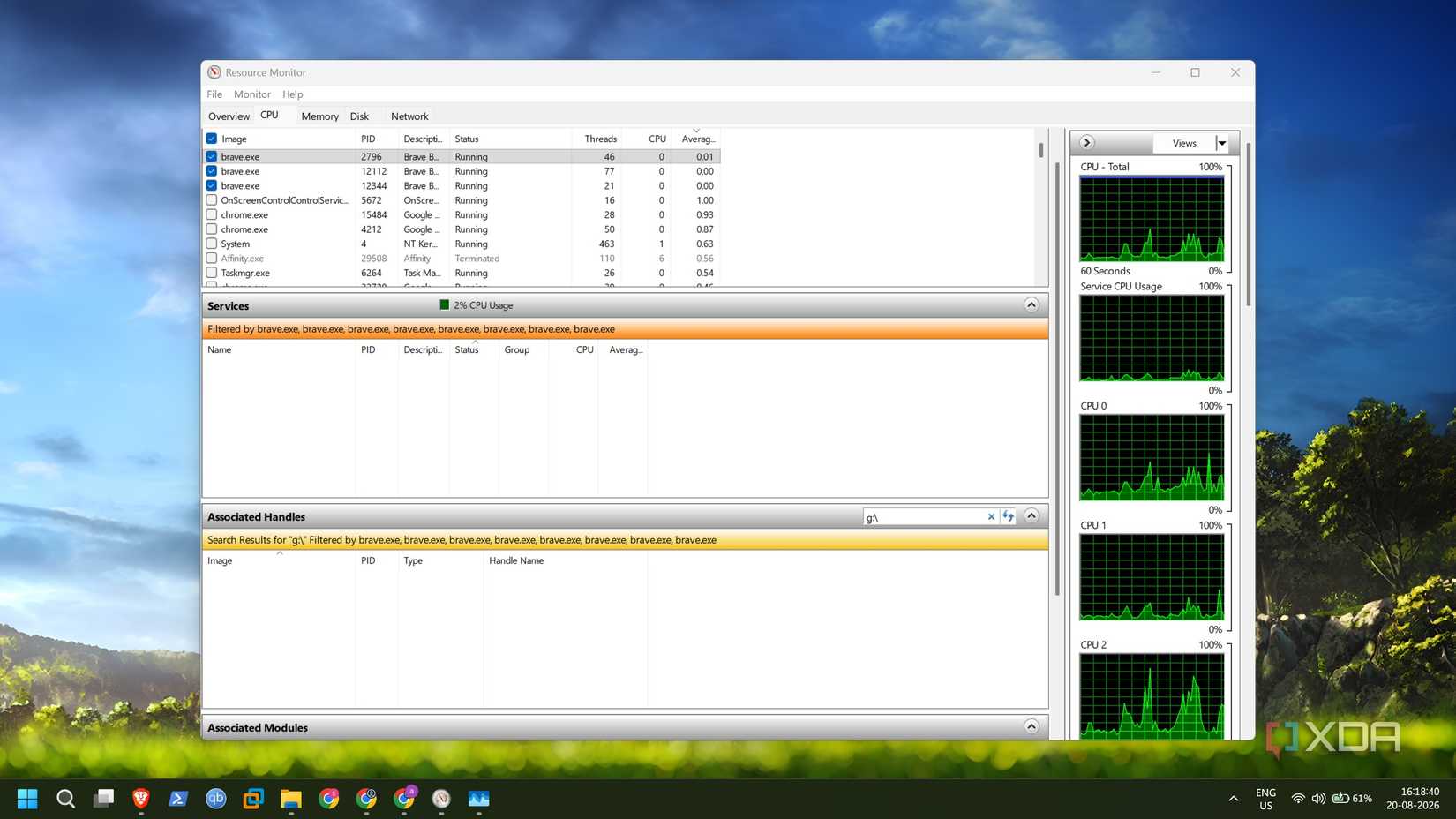Screen dimensions: 1456x819
Task: Open Brave browser from the taskbar
Action: tap(141, 799)
